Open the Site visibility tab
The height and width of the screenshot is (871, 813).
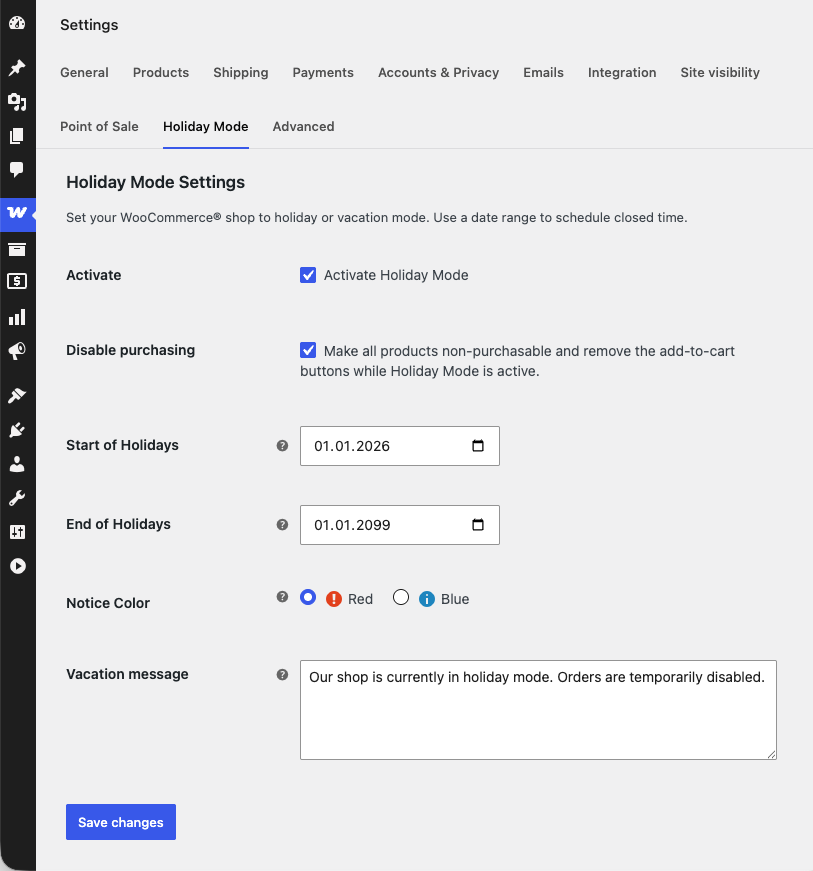click(x=720, y=72)
